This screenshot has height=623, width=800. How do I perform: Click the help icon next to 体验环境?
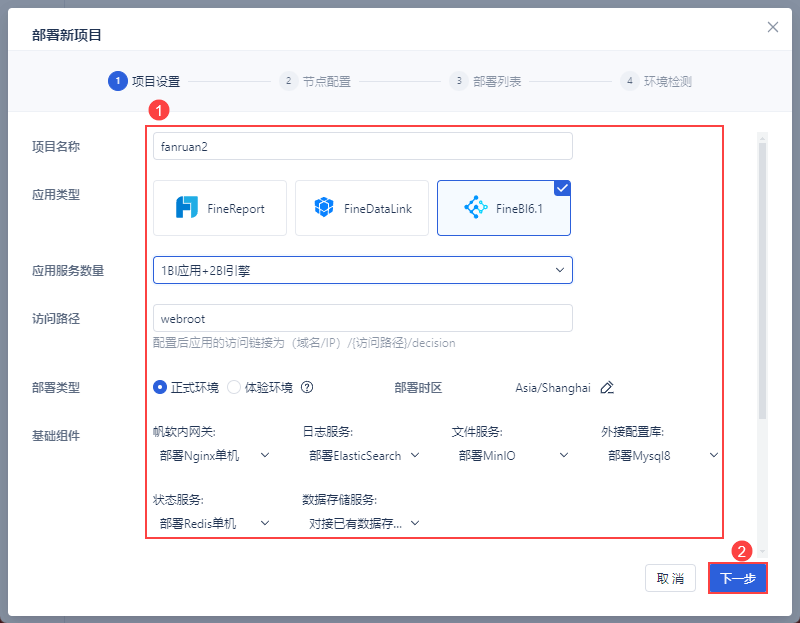pos(307,387)
